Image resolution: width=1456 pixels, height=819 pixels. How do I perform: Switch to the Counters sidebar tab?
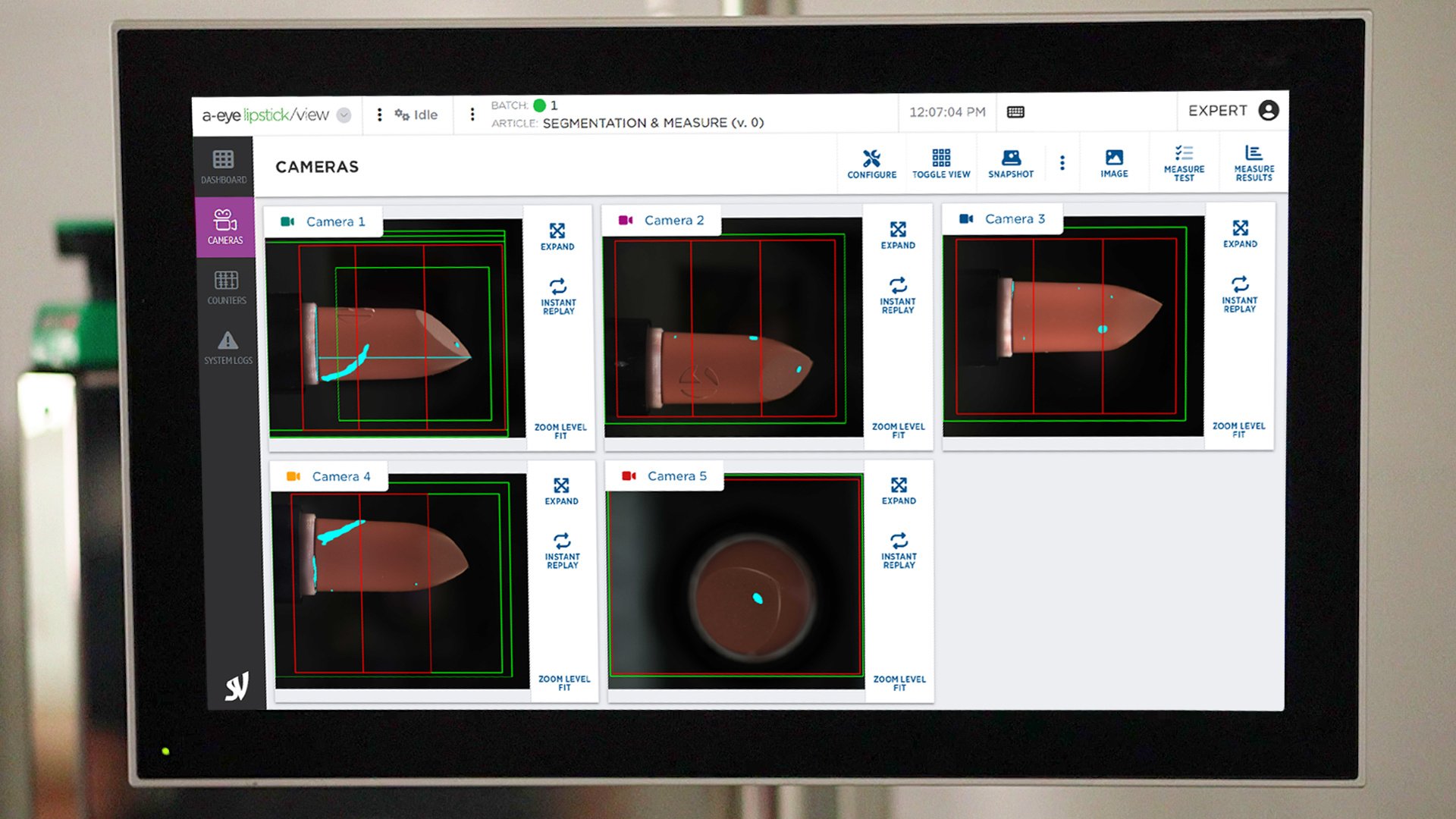(226, 287)
